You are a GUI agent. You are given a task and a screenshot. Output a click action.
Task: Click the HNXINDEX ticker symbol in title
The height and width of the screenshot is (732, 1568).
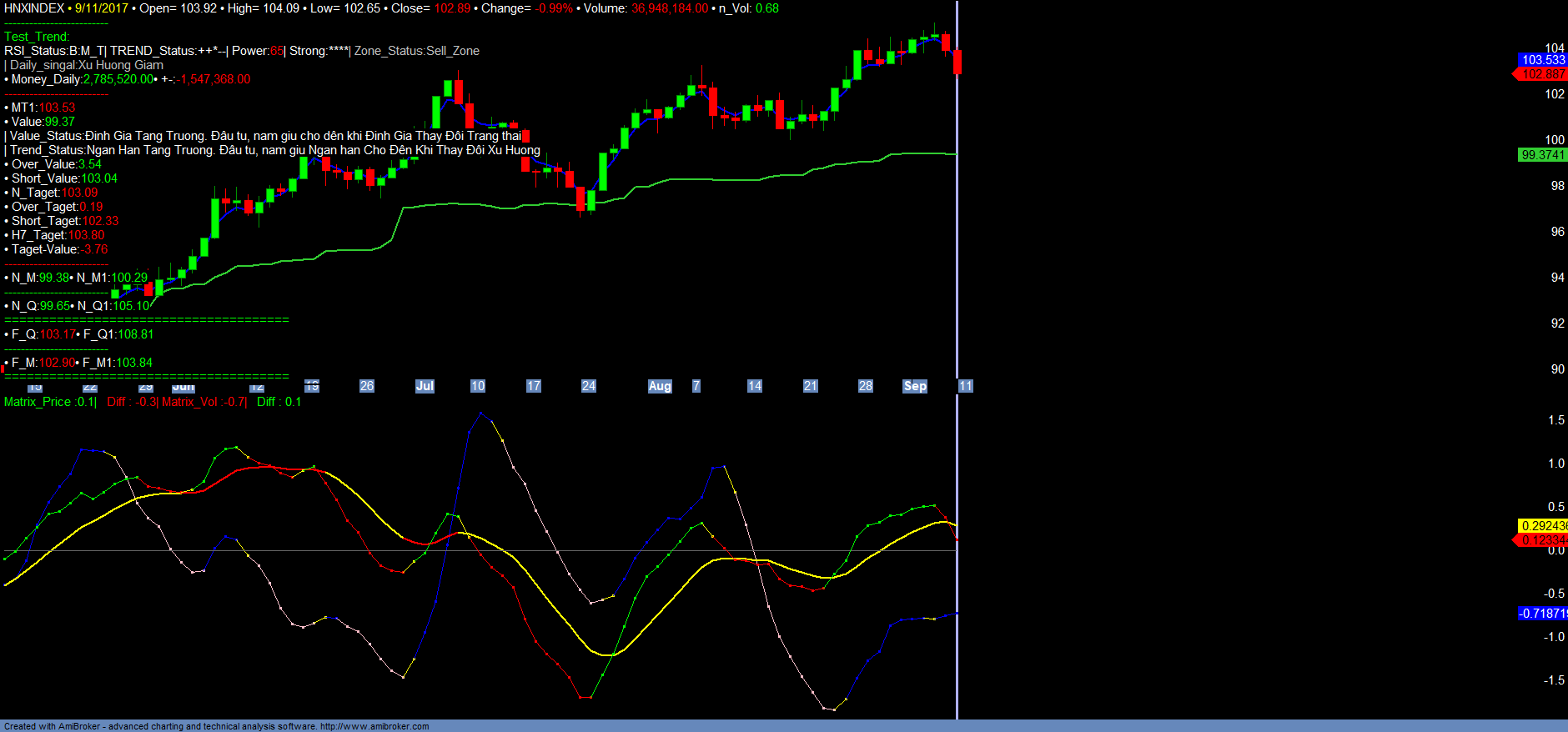pyautogui.click(x=34, y=8)
